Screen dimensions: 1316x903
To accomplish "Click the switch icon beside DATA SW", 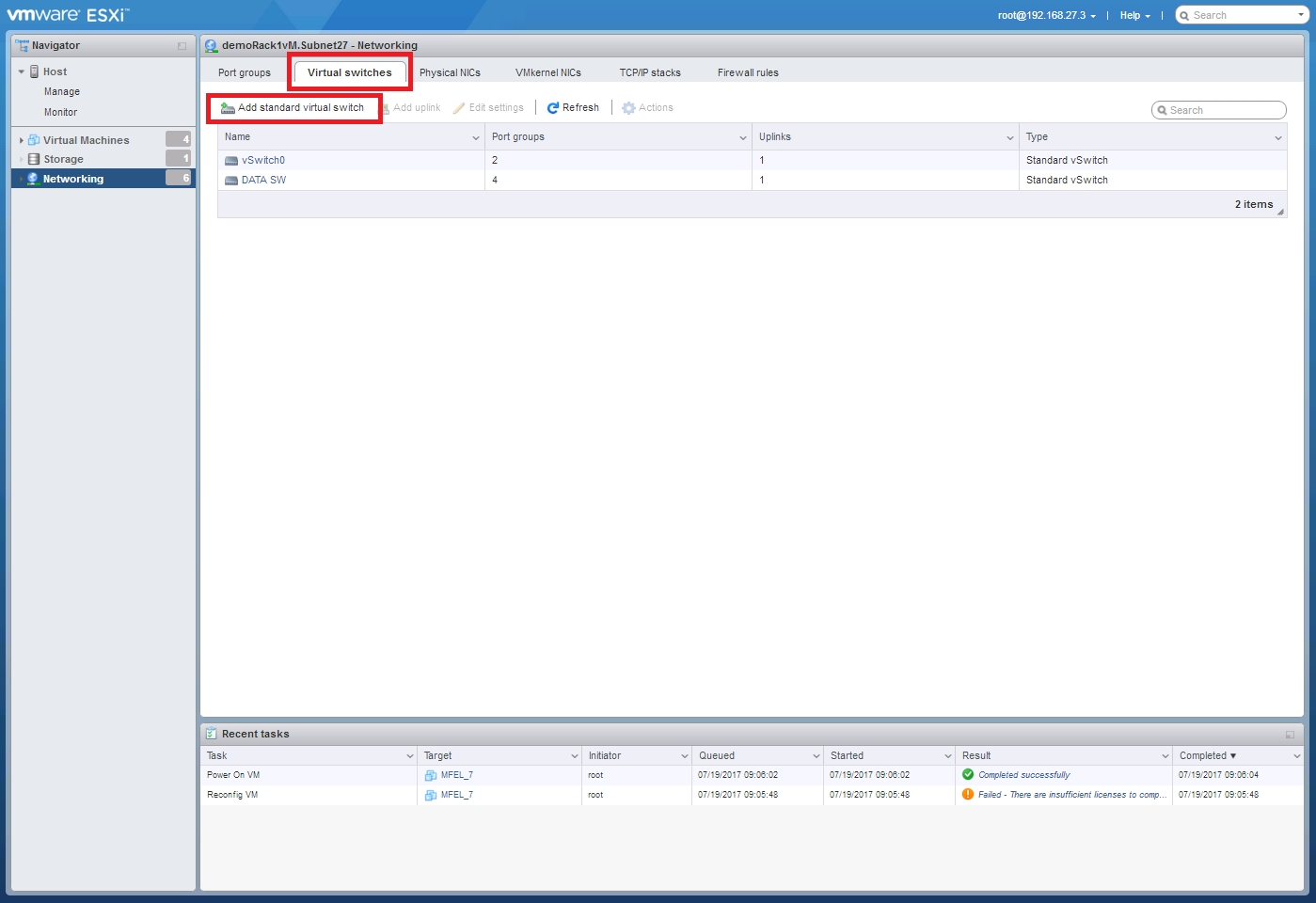I will pos(231,181).
